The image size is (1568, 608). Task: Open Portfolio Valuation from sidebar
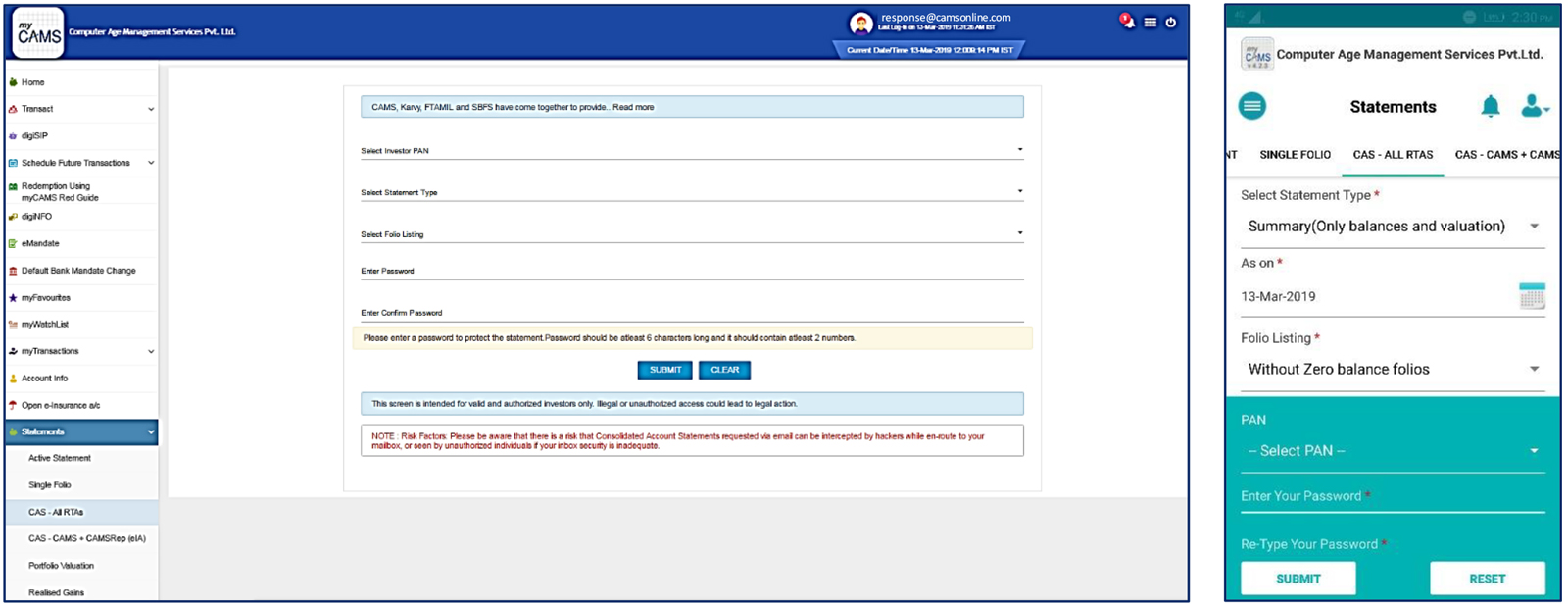[x=61, y=566]
